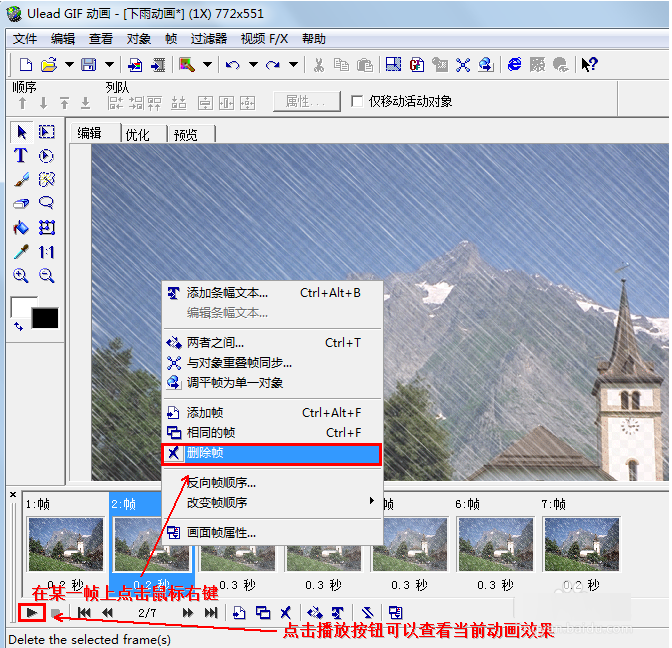Viewport: 672px width, 648px height.
Task: Select the Eyedropper tool
Action: click(21, 252)
